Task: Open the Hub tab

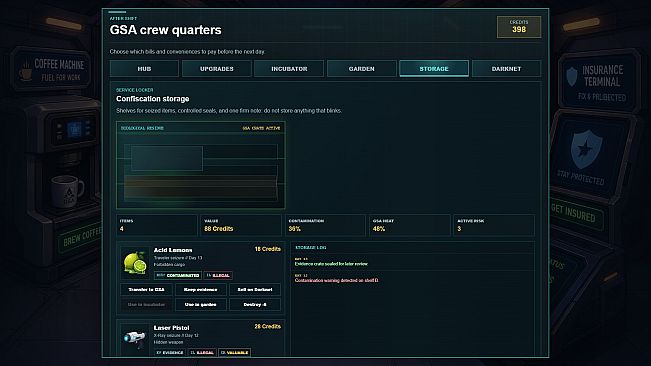Action: click(144, 69)
